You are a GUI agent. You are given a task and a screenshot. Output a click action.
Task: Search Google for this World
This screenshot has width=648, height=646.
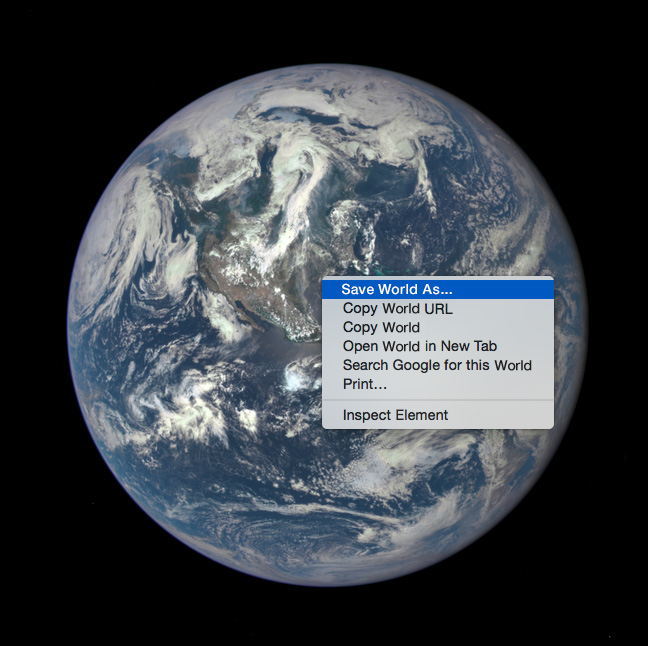[437, 365]
